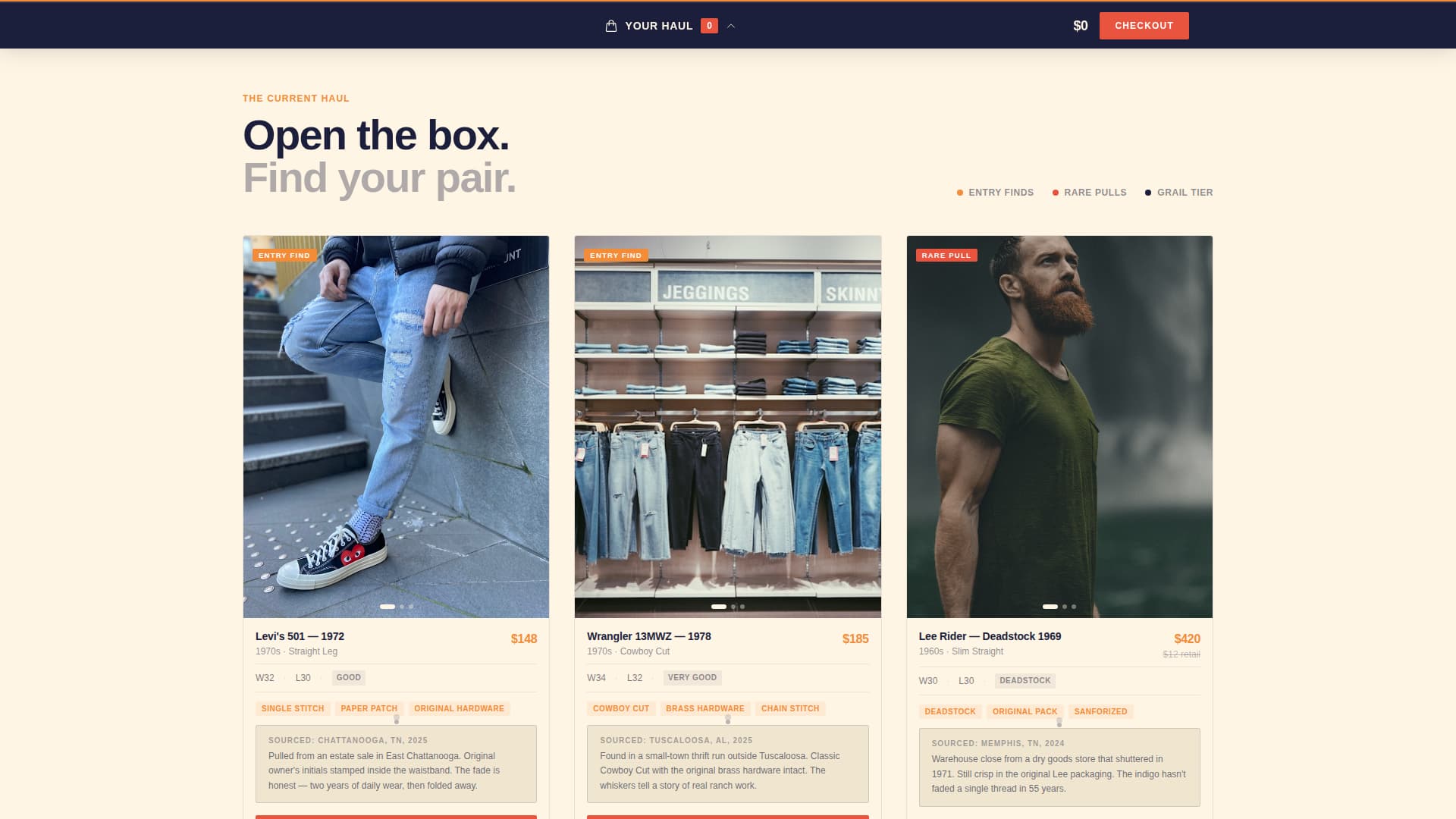Click the DEADSTOCK condition tag beside L30
Image resolution: width=1456 pixels, height=819 pixels.
click(1025, 681)
